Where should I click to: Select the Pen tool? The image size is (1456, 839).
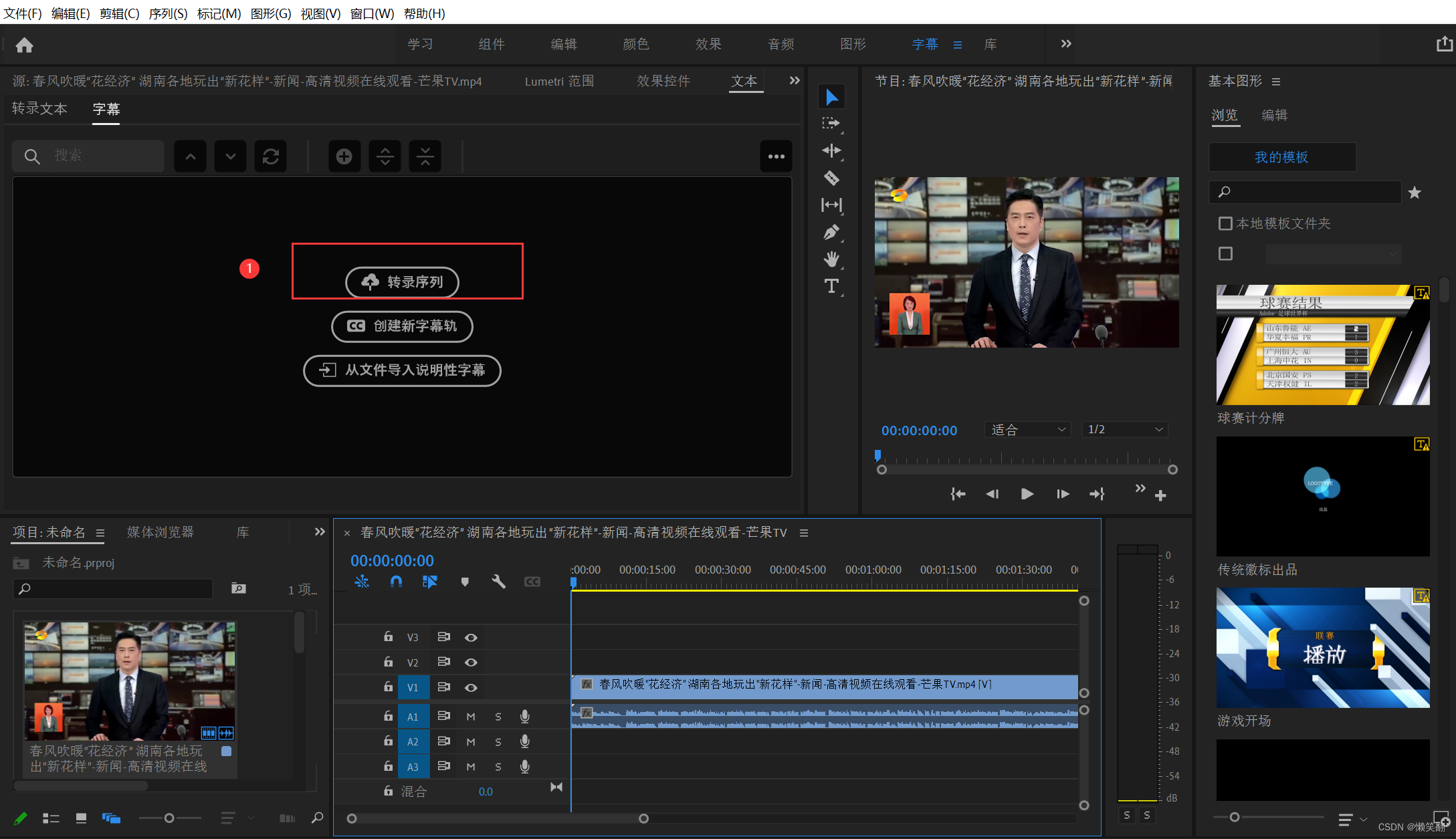(x=831, y=232)
